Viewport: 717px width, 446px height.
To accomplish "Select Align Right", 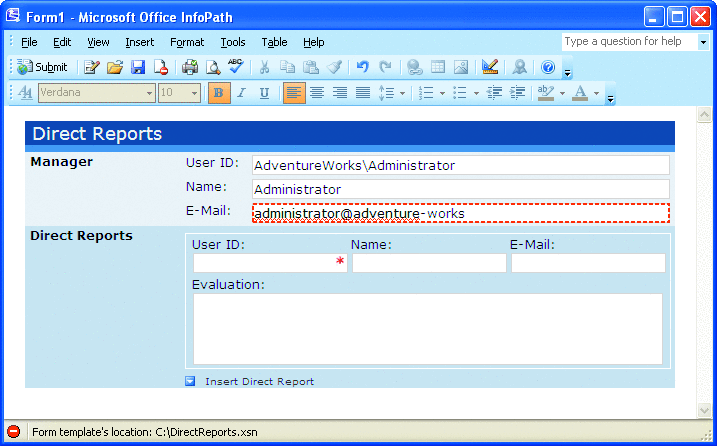I will pyautogui.click(x=340, y=93).
